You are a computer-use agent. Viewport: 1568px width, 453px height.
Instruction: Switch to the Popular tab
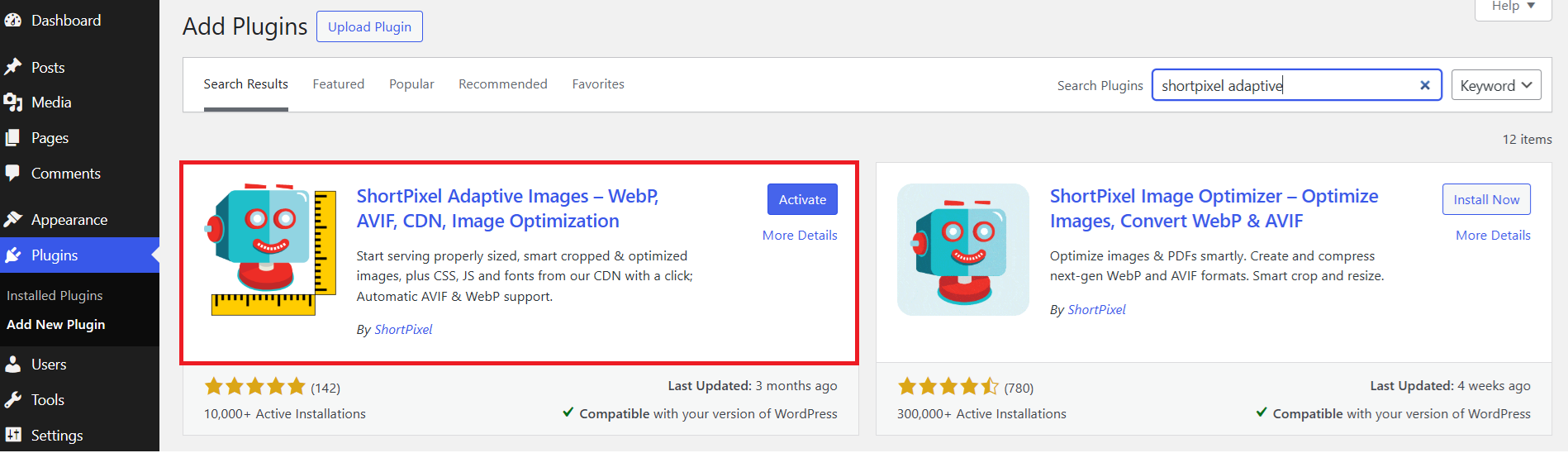coord(411,84)
